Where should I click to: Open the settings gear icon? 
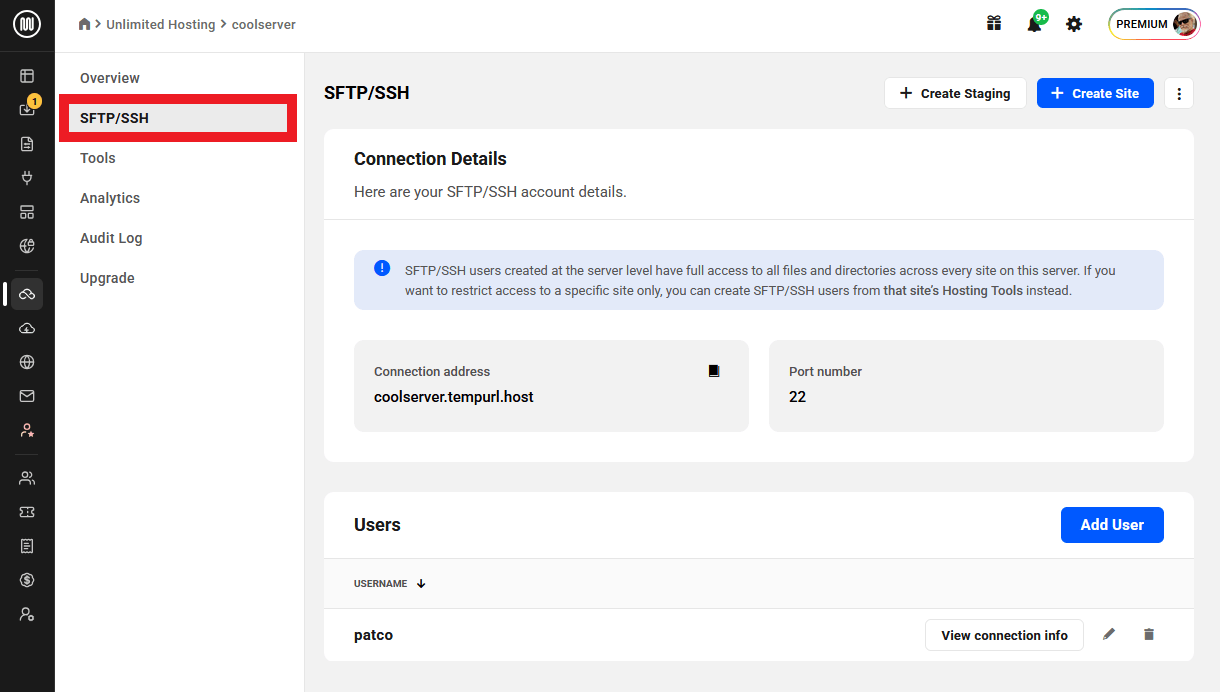[x=1074, y=24]
